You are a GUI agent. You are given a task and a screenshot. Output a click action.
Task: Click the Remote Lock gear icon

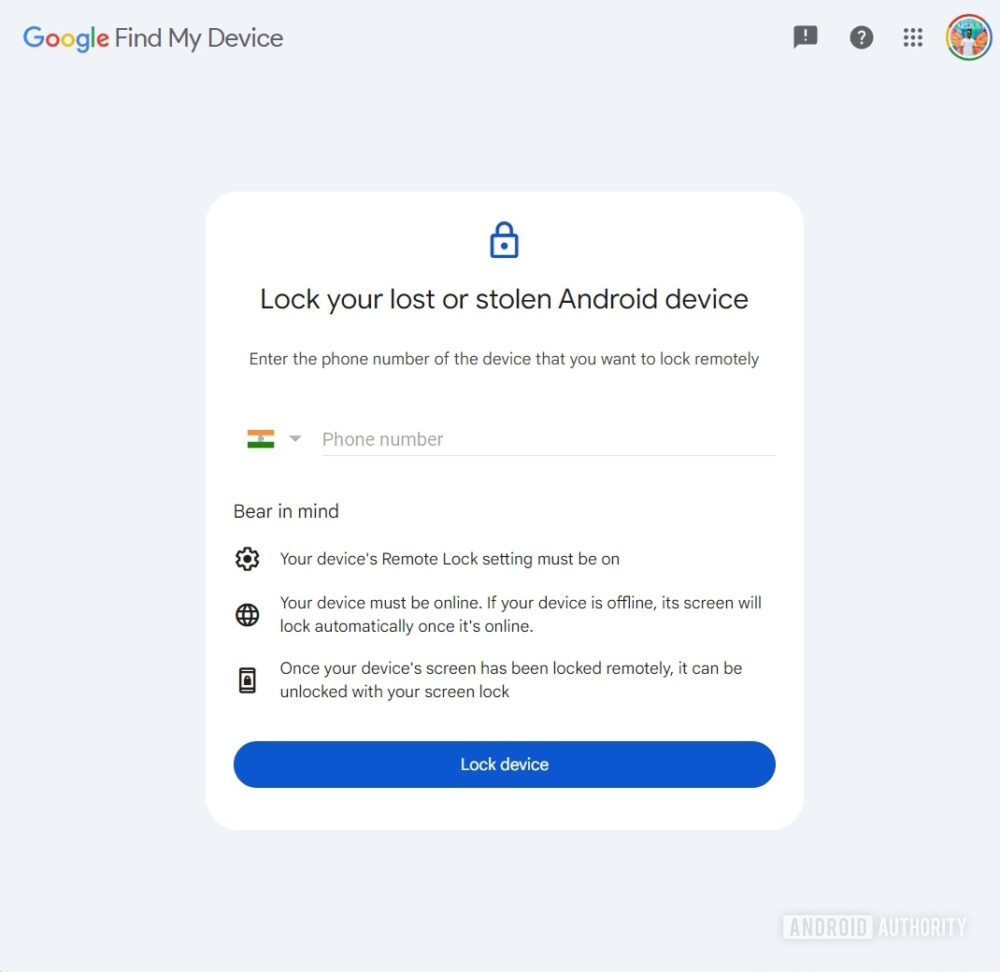(x=247, y=559)
